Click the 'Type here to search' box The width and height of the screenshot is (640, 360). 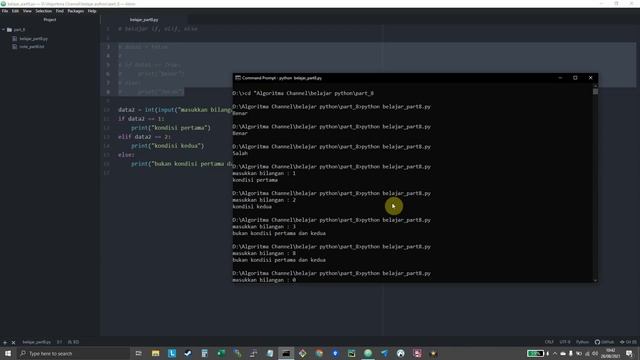tap(73, 353)
